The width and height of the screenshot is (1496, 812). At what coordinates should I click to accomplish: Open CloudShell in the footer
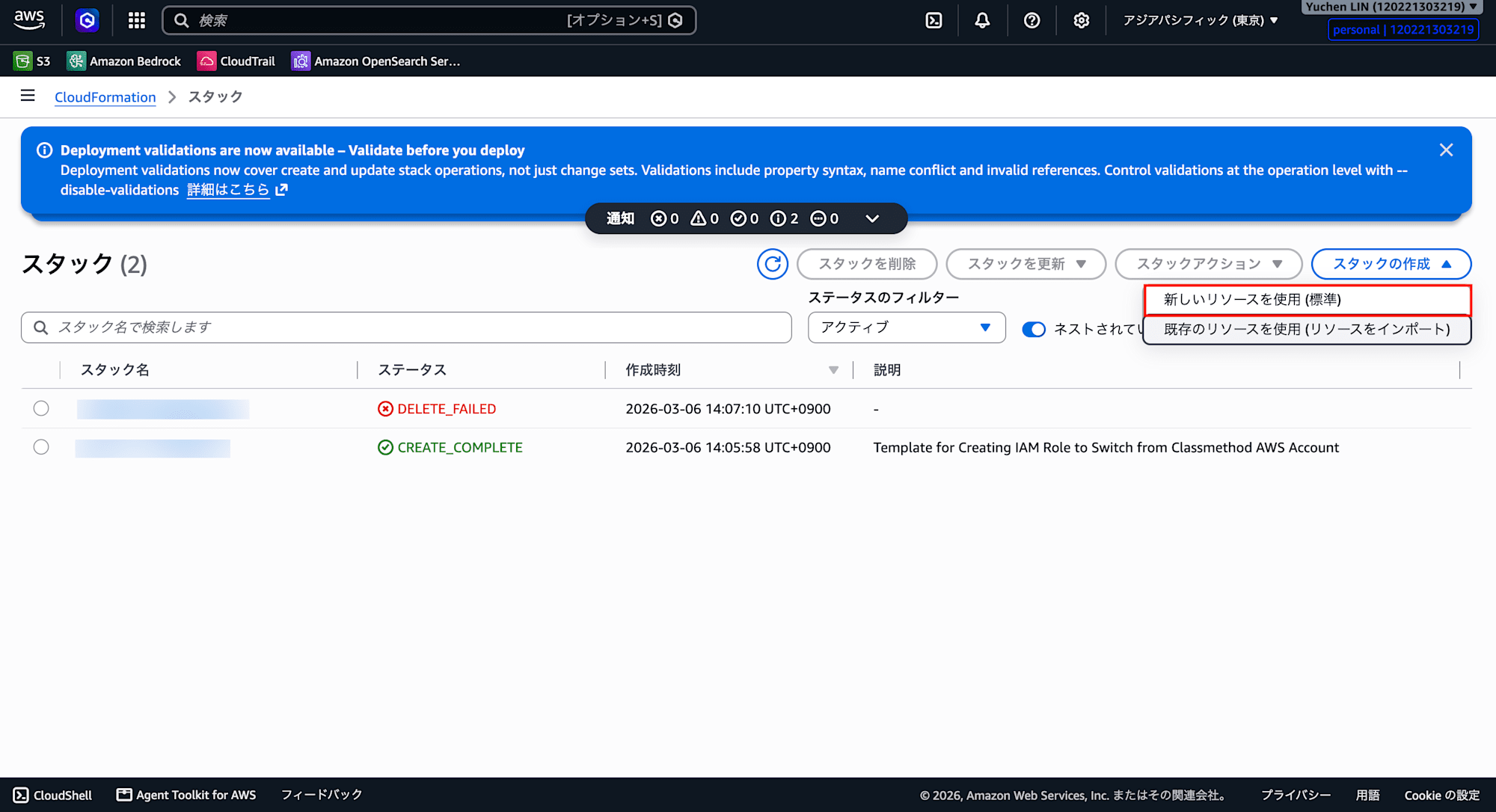53,795
